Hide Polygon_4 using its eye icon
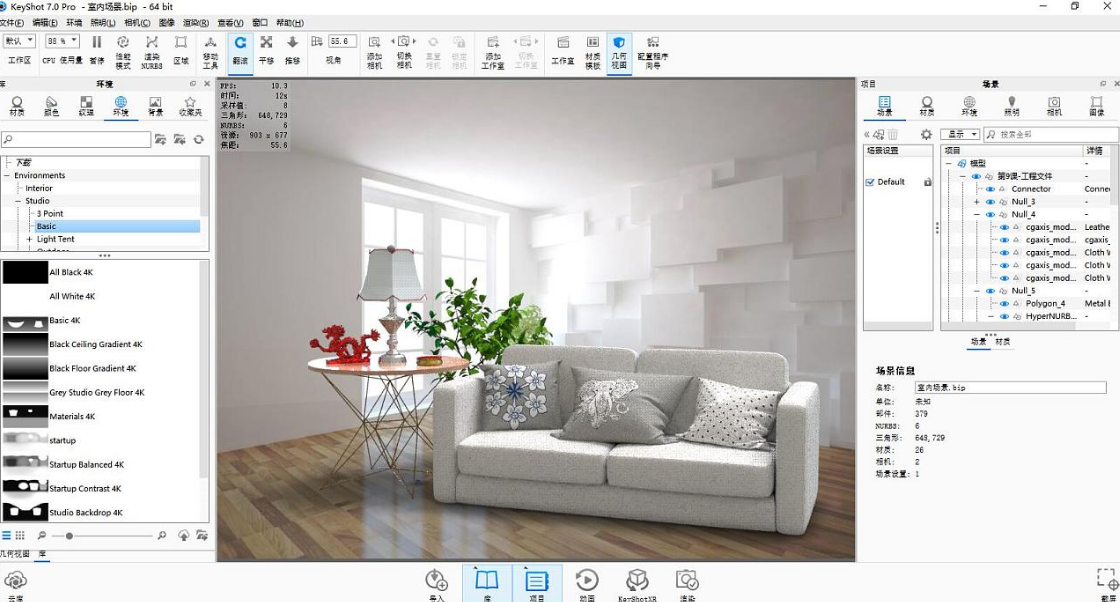This screenshot has width=1120, height=602. coord(1004,304)
